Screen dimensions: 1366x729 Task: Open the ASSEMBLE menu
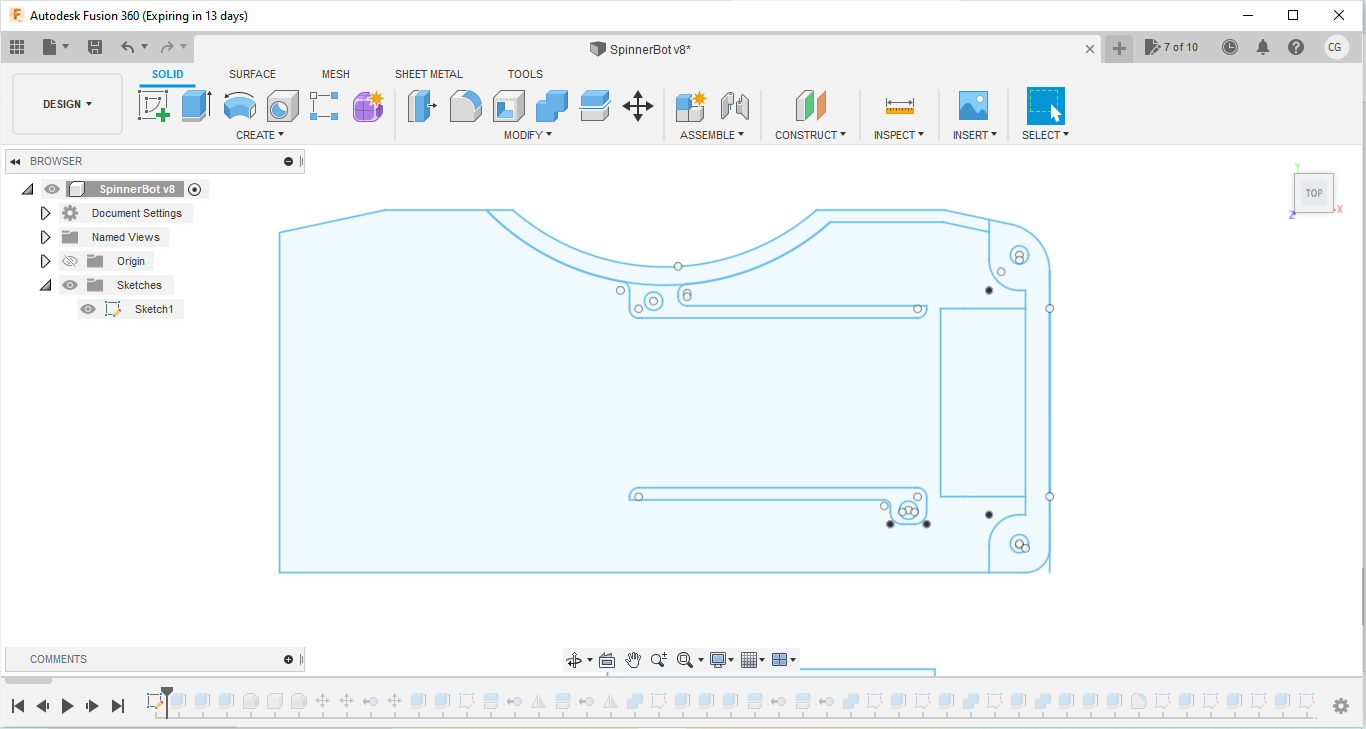click(x=712, y=135)
